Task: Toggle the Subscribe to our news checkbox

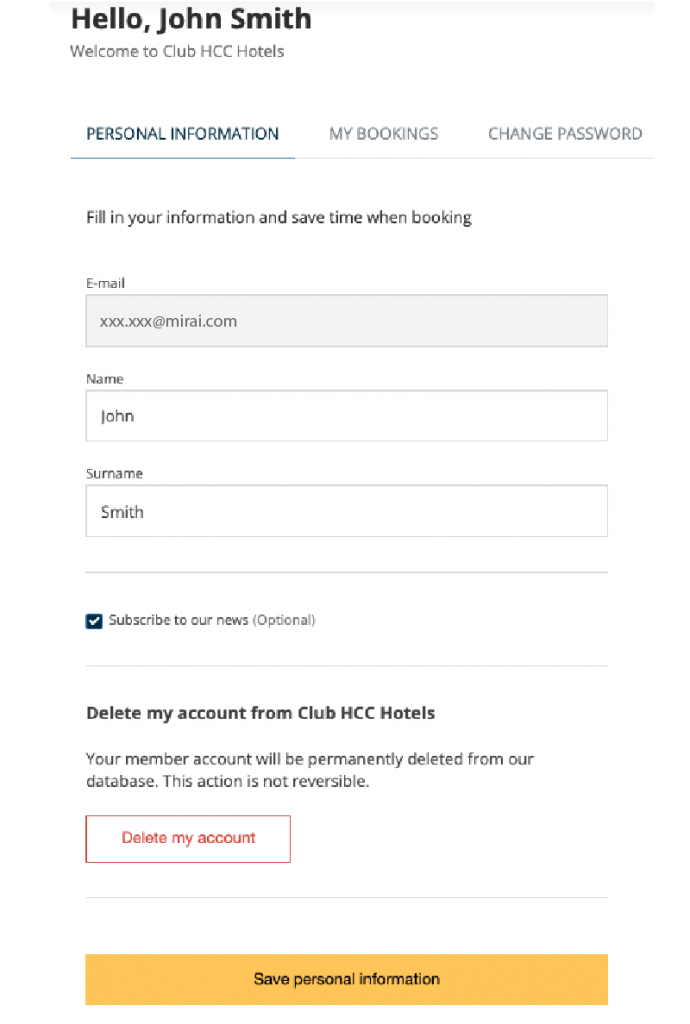Action: click(x=94, y=621)
